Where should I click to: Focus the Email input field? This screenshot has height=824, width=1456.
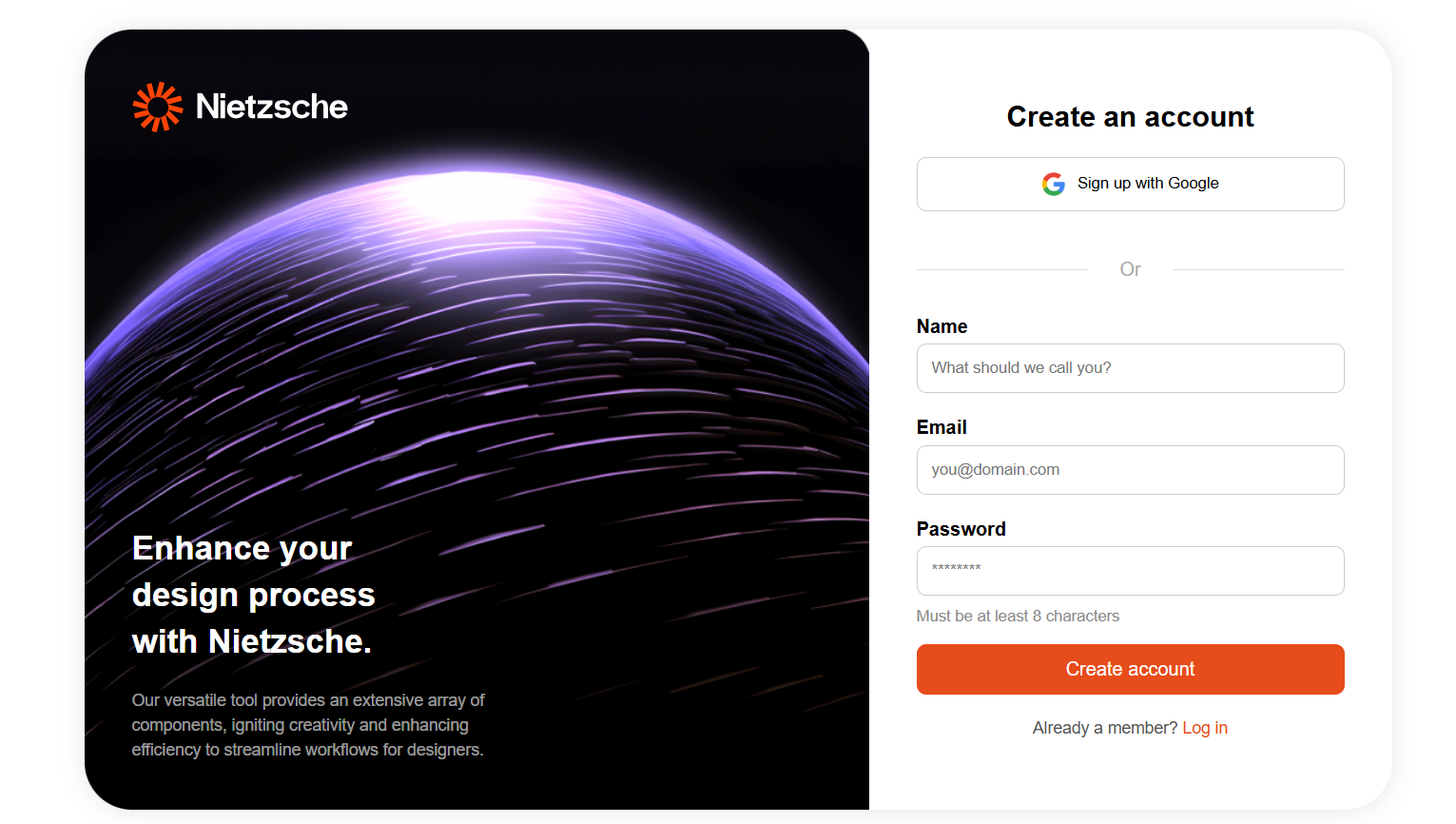click(1130, 470)
